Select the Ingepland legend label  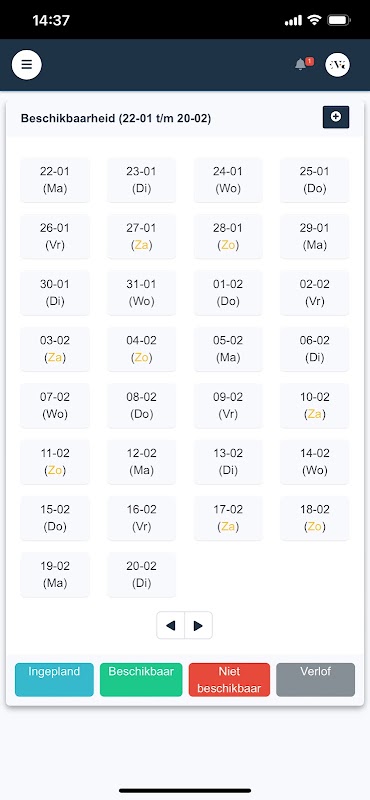54,680
